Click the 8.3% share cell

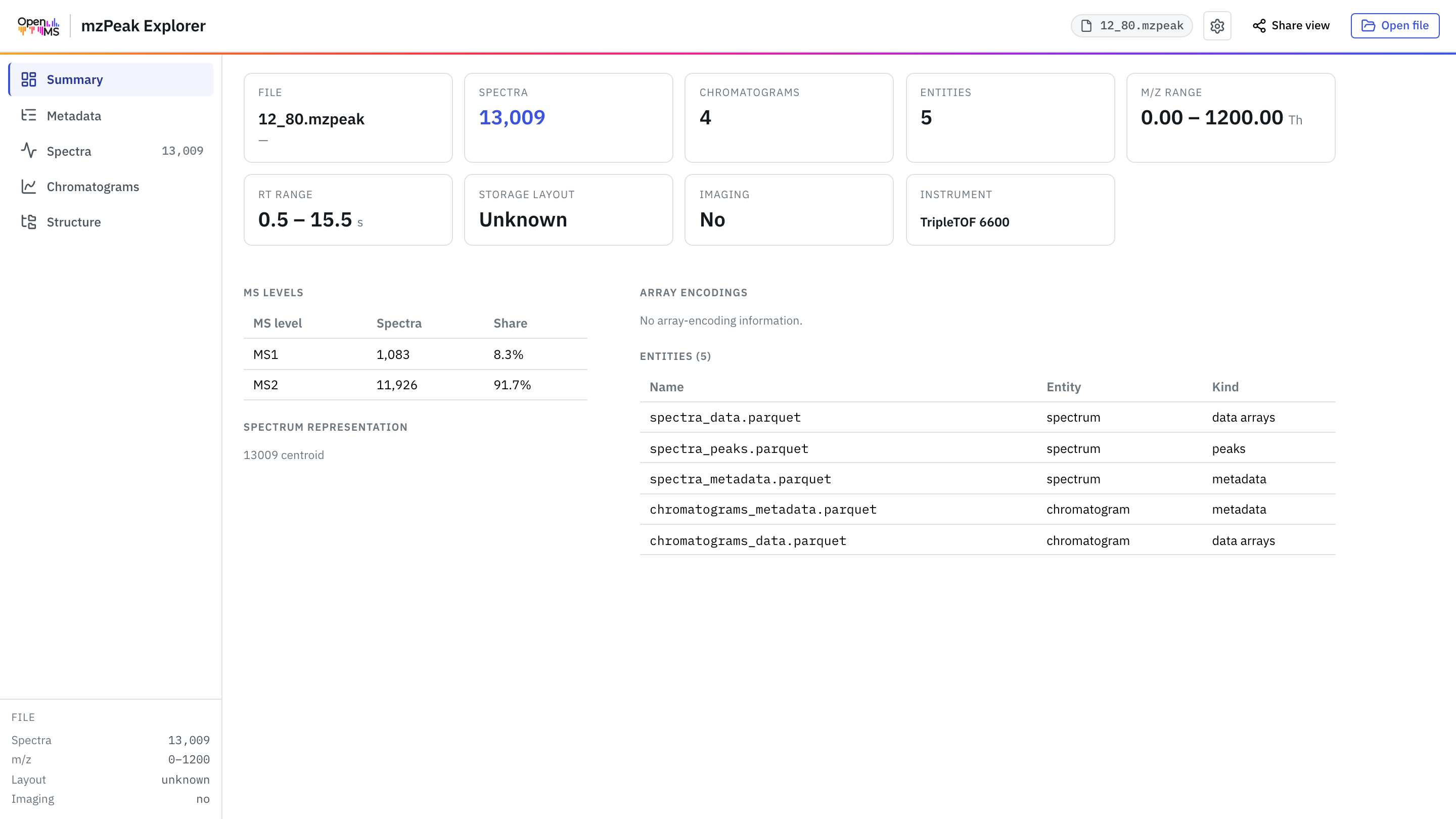pyautogui.click(x=508, y=354)
